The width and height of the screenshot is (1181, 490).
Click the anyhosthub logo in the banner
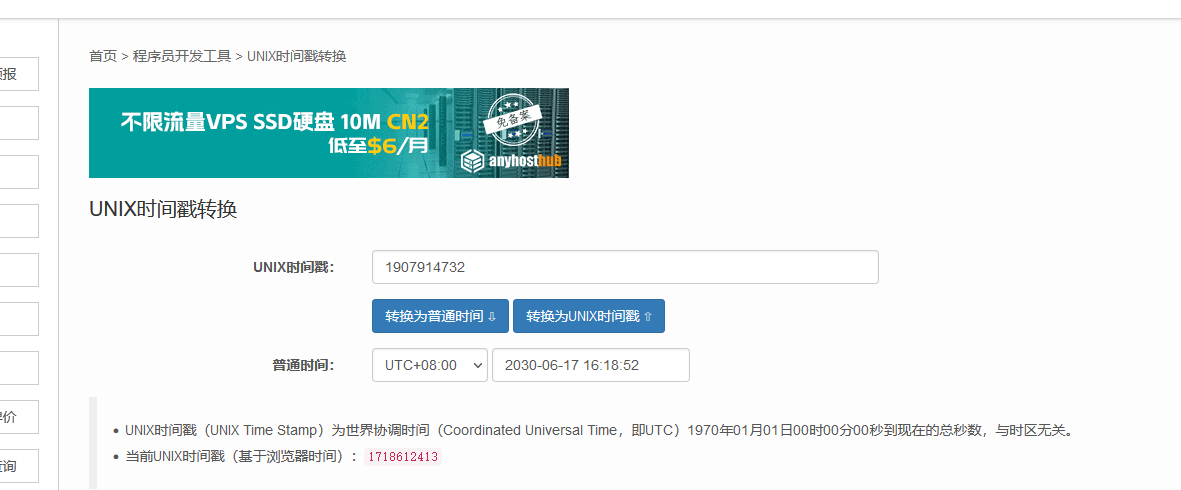(511, 160)
